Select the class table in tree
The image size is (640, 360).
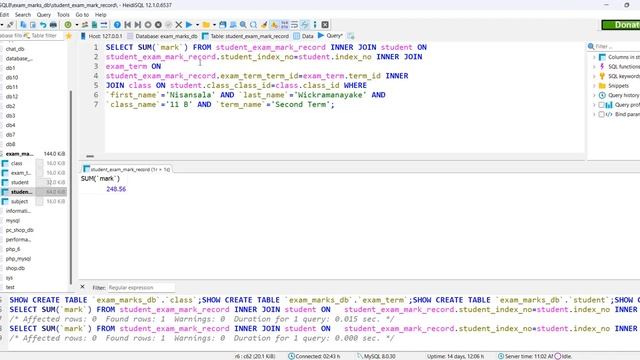tap(17, 163)
